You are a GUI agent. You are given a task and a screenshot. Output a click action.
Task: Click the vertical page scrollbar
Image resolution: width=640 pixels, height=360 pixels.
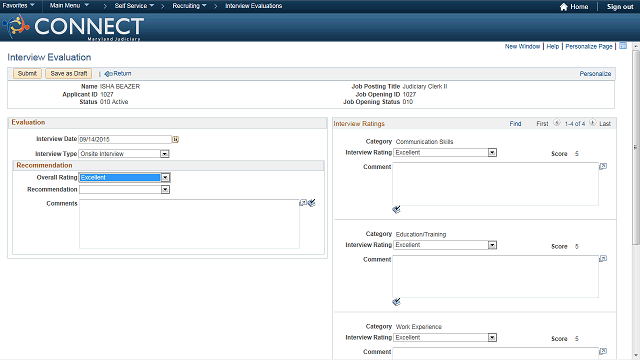click(636, 147)
